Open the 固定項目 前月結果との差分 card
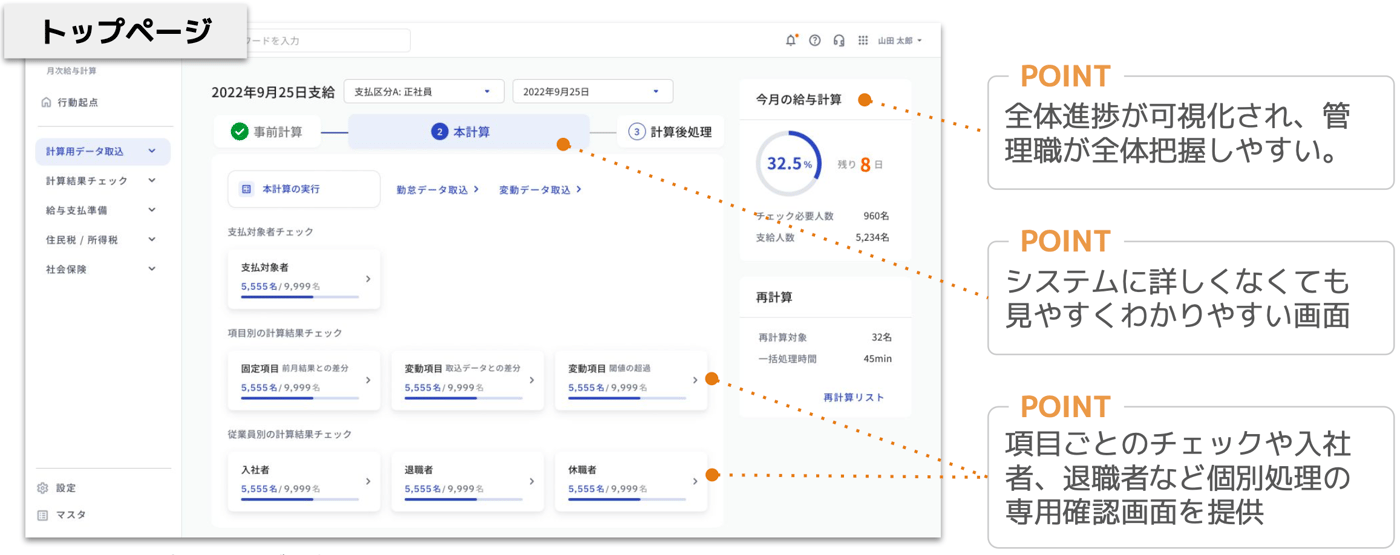The height and width of the screenshot is (555, 1400). [x=304, y=380]
